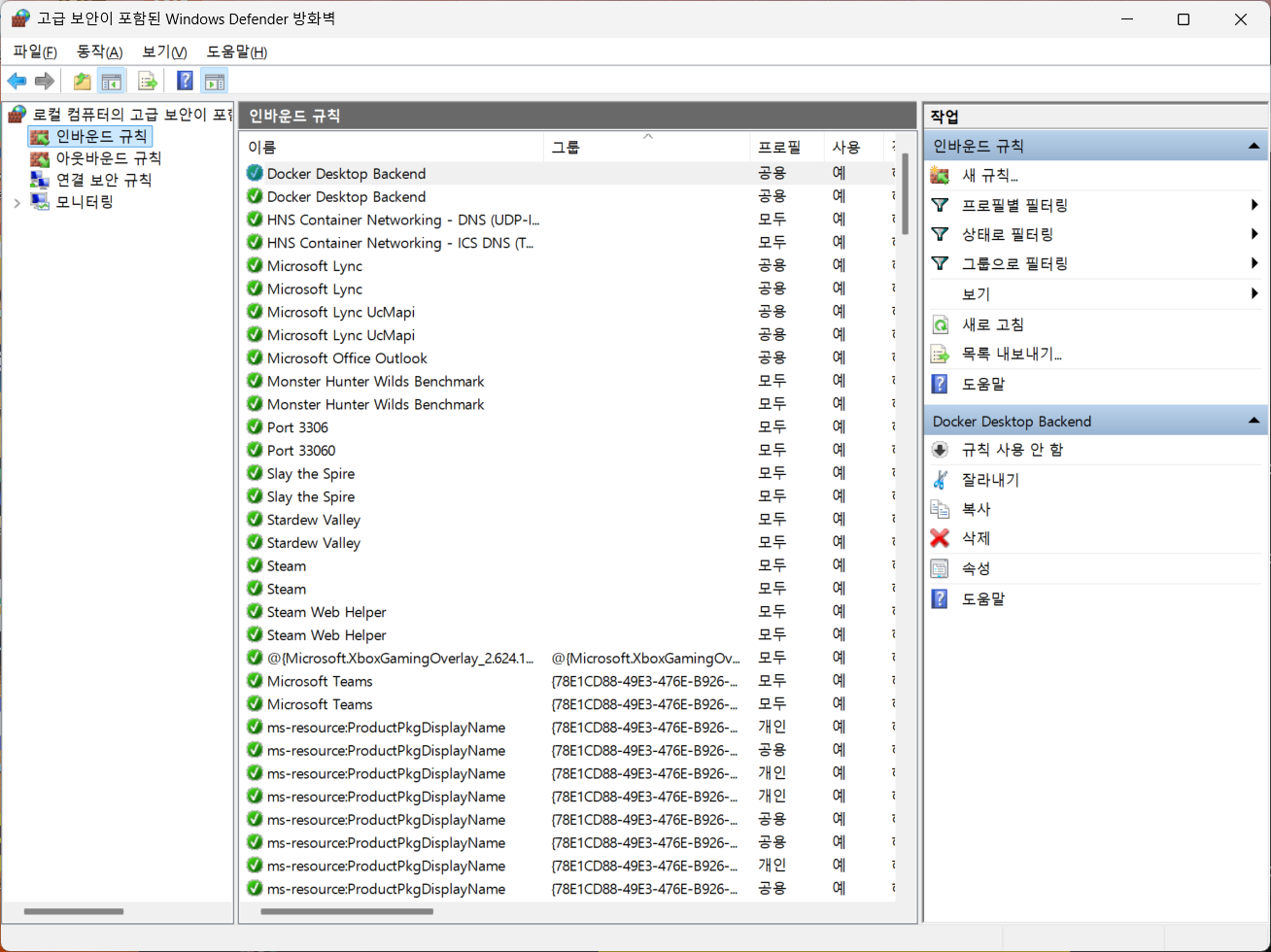Select the 로컬 컴퓨터의 고급 보안 root node
Screen dimensions: 1271x952
(x=120, y=115)
